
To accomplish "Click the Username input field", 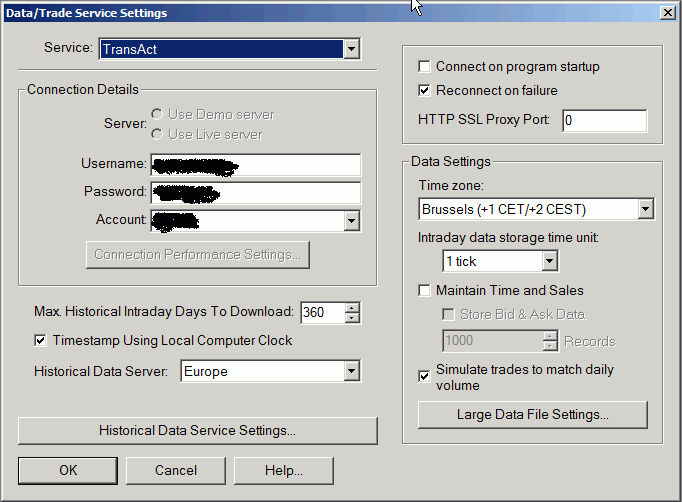I will (x=256, y=164).
